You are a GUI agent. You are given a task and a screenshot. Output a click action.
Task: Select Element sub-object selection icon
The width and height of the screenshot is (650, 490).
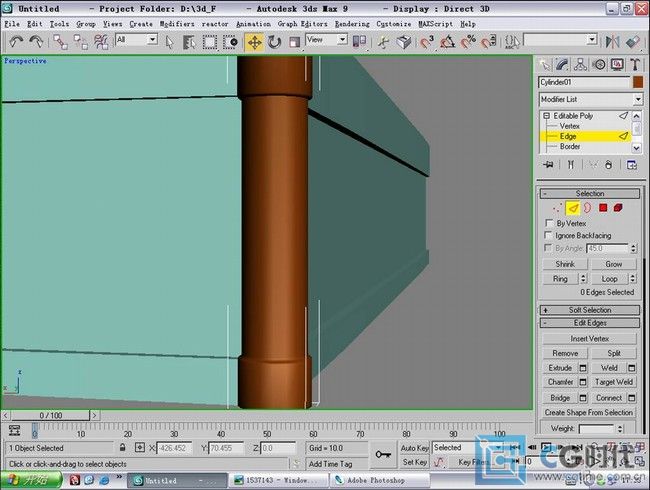[618, 208]
